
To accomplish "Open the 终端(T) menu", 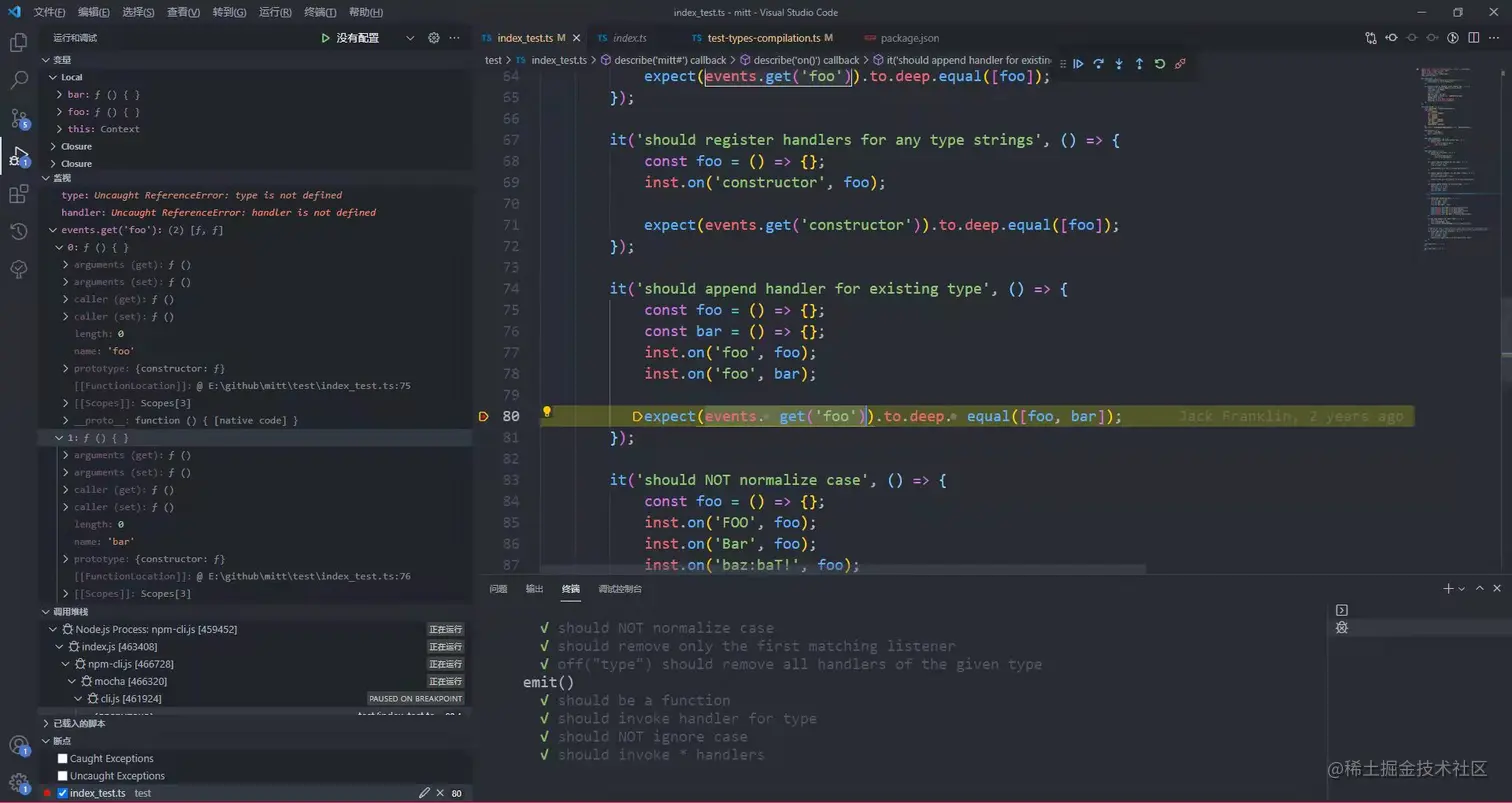I will (x=320, y=12).
